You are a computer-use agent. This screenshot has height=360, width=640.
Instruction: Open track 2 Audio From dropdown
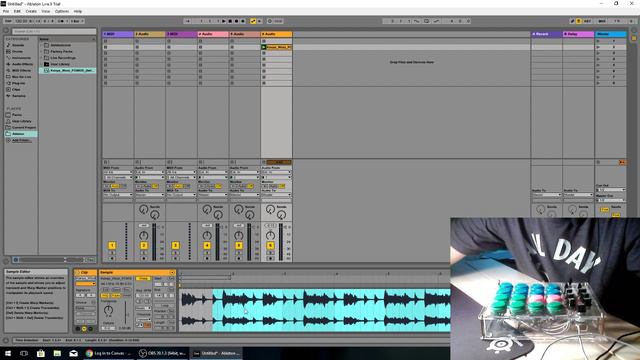coord(150,172)
